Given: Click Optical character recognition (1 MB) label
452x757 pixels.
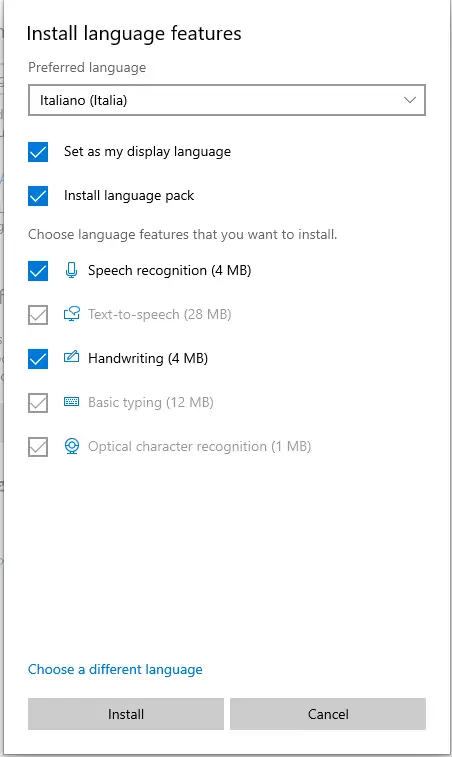Looking at the screenshot, I should (199, 447).
